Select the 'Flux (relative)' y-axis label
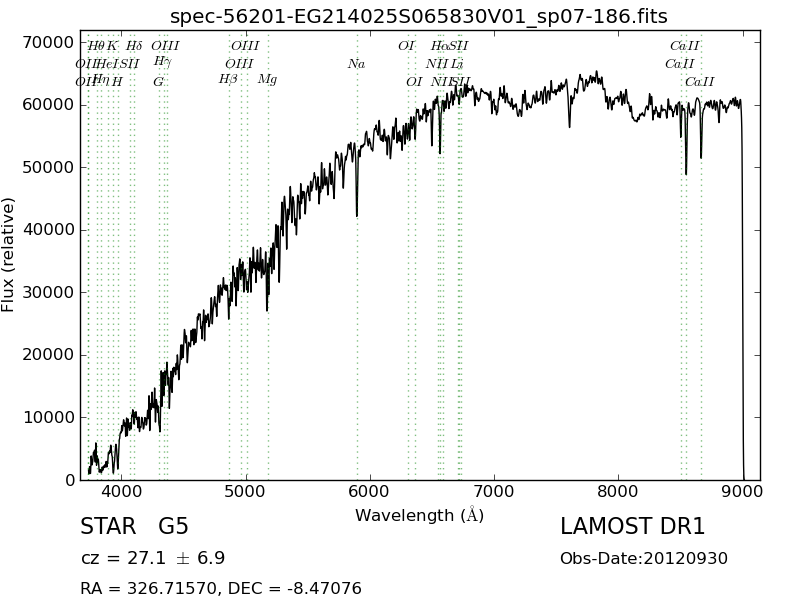 pyautogui.click(x=8, y=255)
